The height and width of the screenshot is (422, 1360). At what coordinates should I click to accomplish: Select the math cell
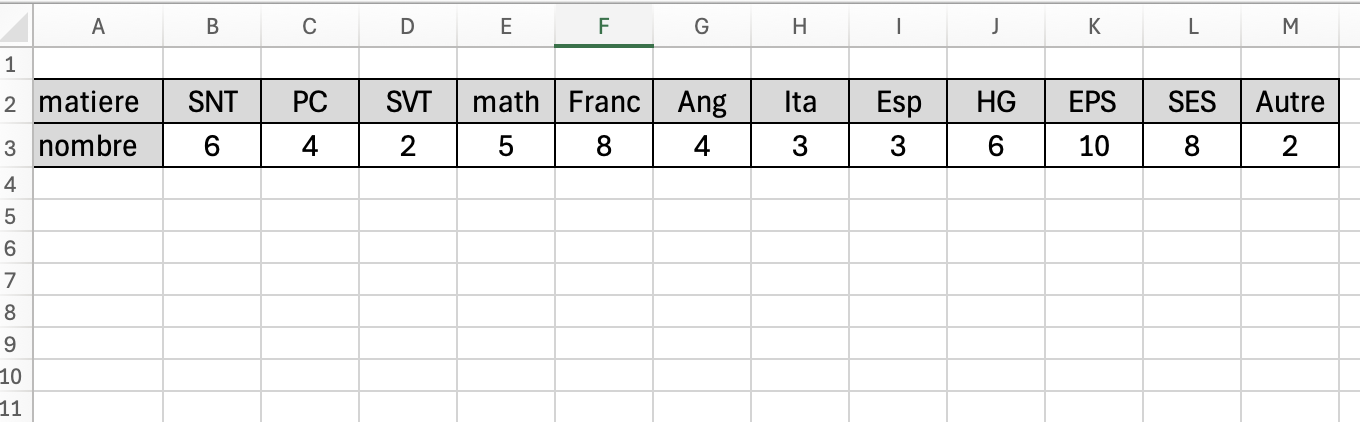pyautogui.click(x=505, y=102)
